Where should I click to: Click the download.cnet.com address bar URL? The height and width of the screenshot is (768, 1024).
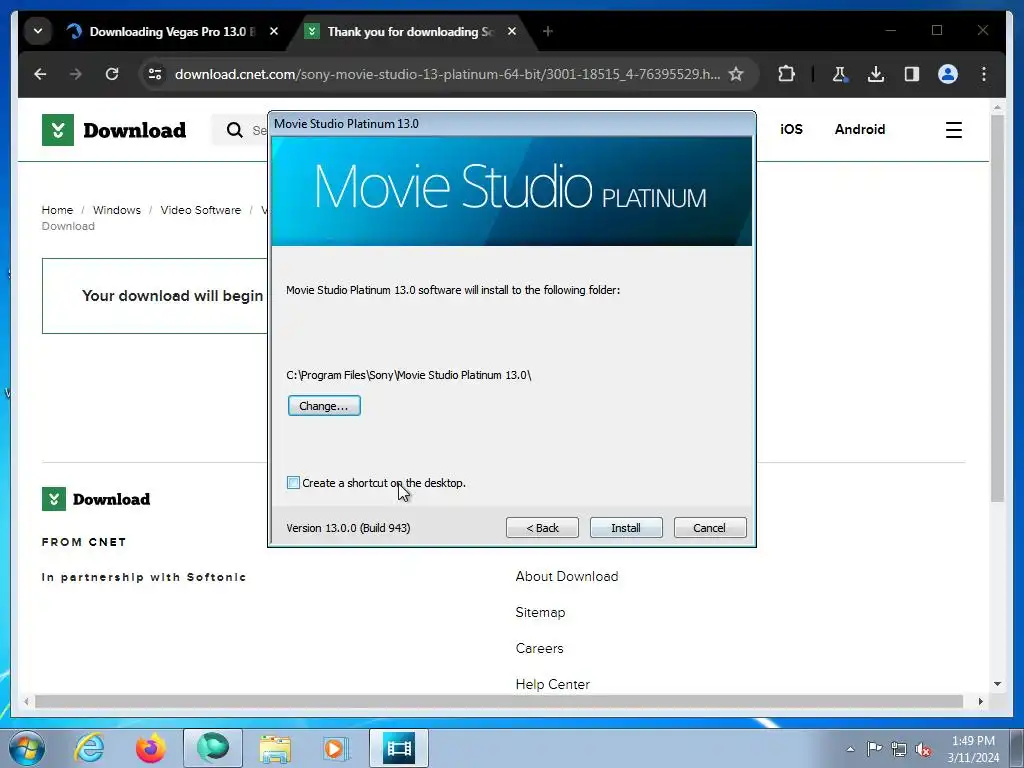[447, 74]
